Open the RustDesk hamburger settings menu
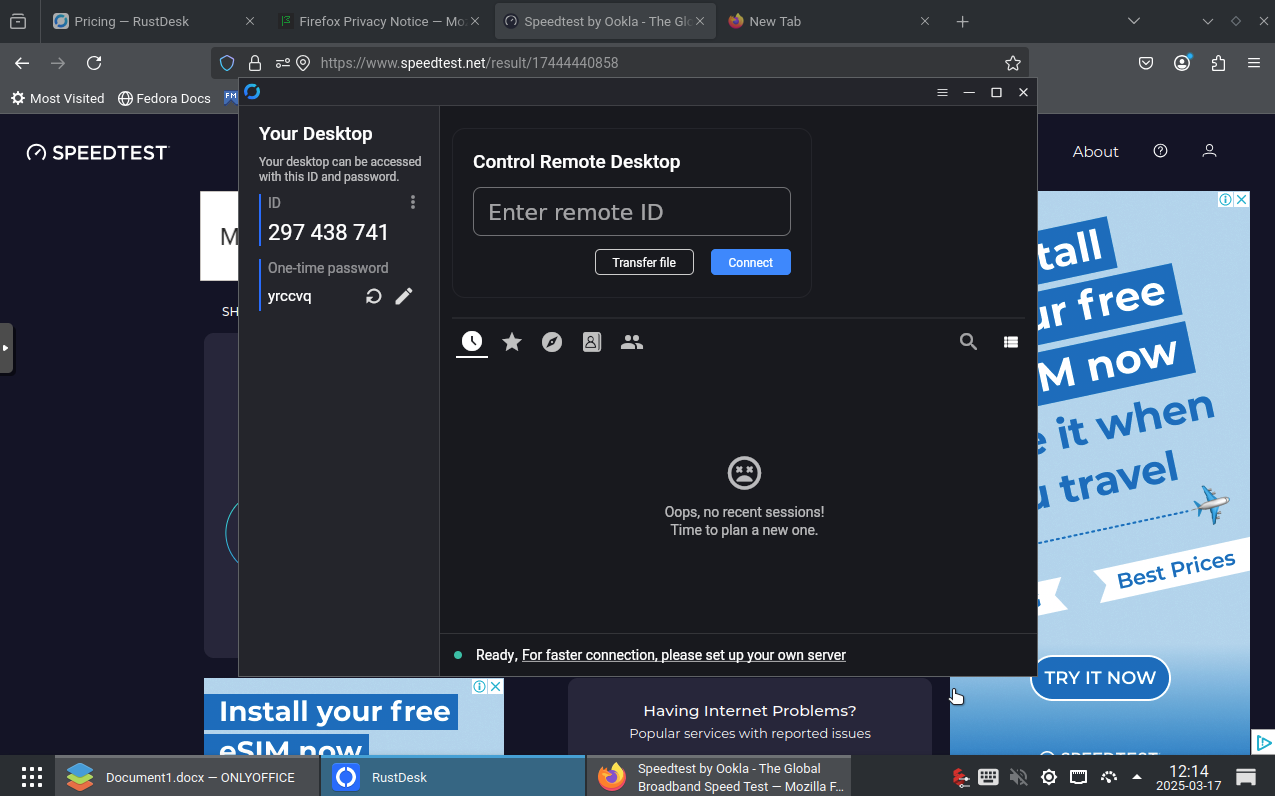1275x796 pixels. 942,92
